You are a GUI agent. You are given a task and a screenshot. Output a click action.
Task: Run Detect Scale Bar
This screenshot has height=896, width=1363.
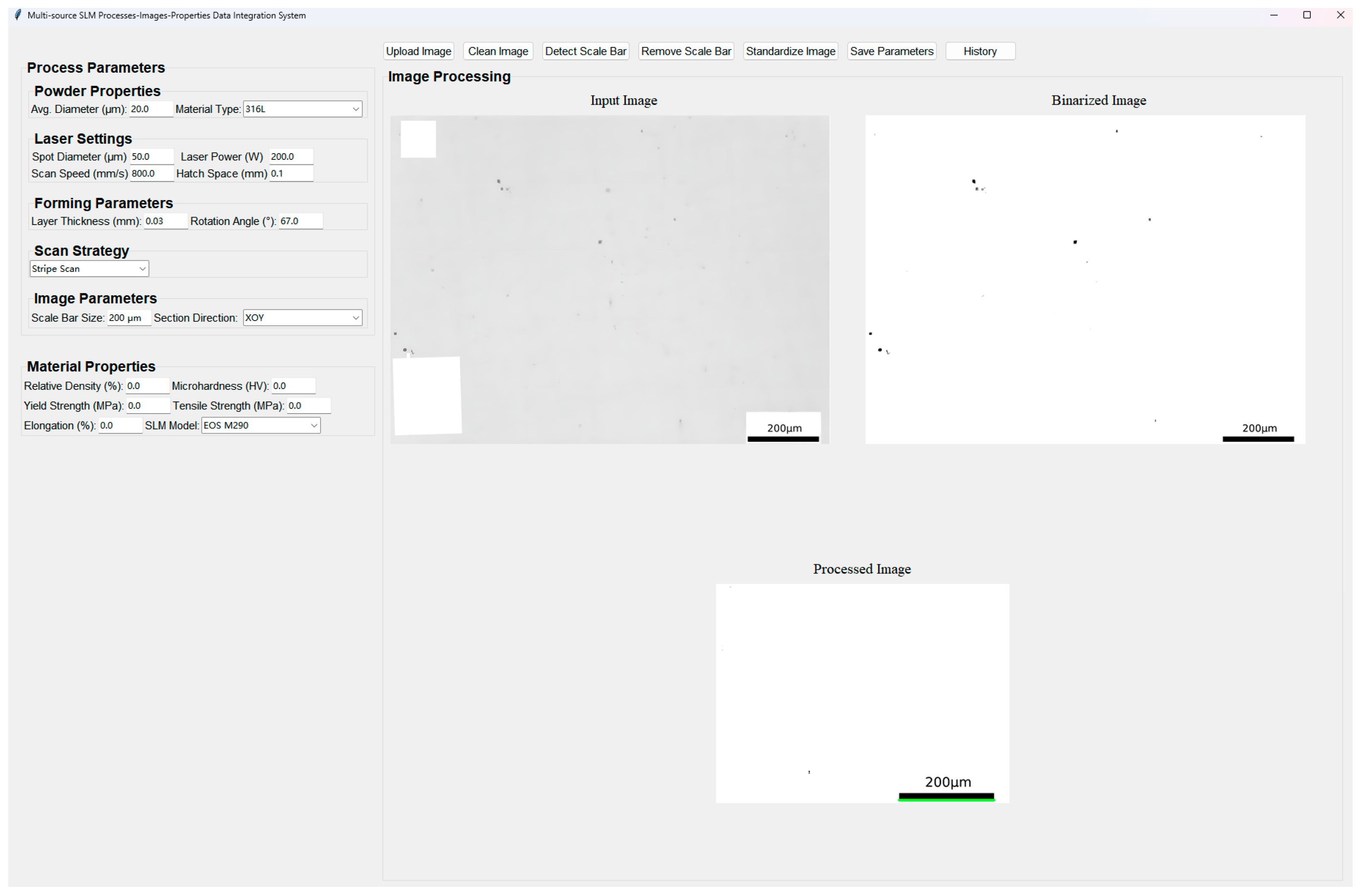585,51
